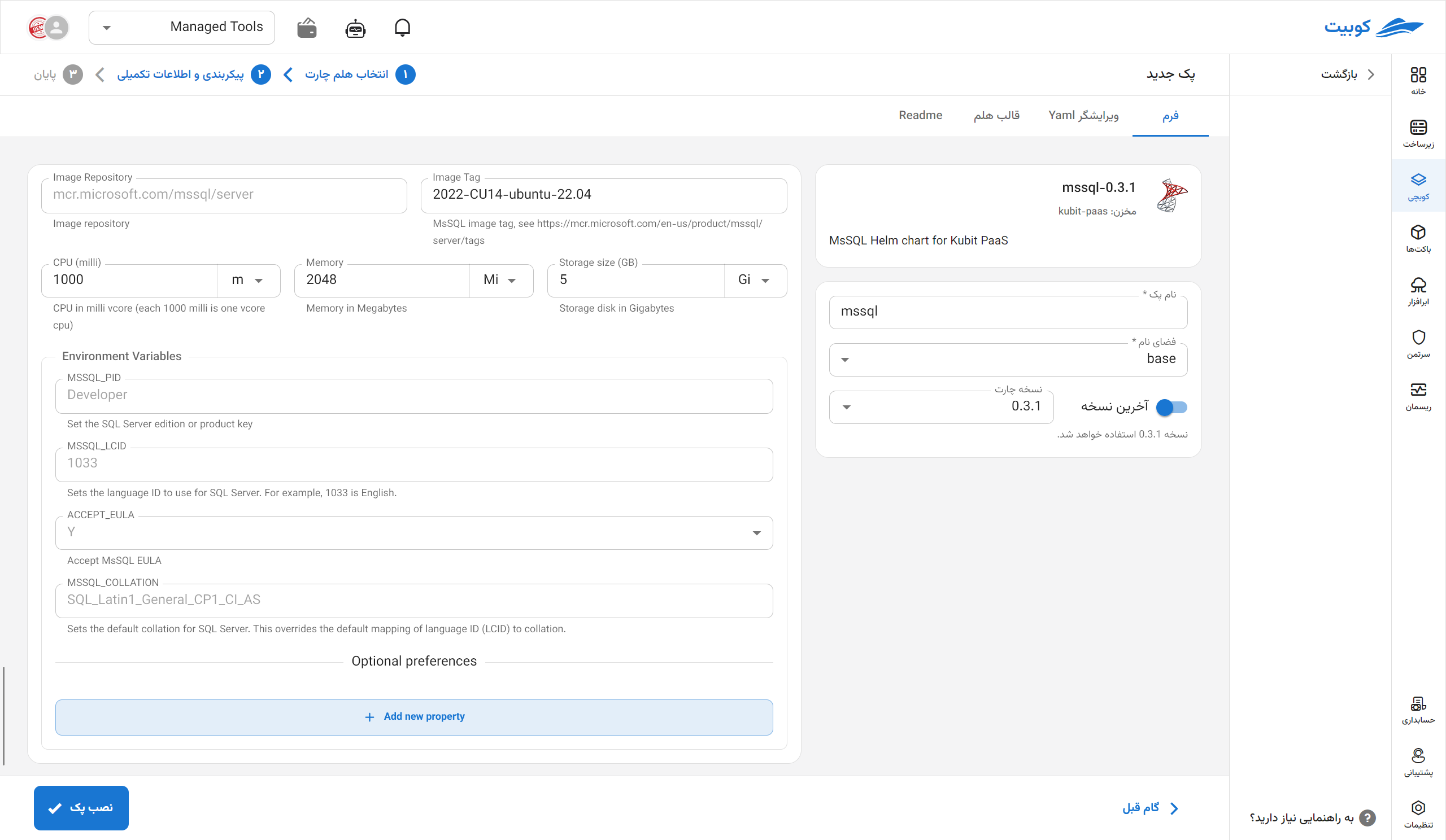Viewport: 1446px width, 840px height.
Task: Open notifications bell
Action: click(402, 28)
